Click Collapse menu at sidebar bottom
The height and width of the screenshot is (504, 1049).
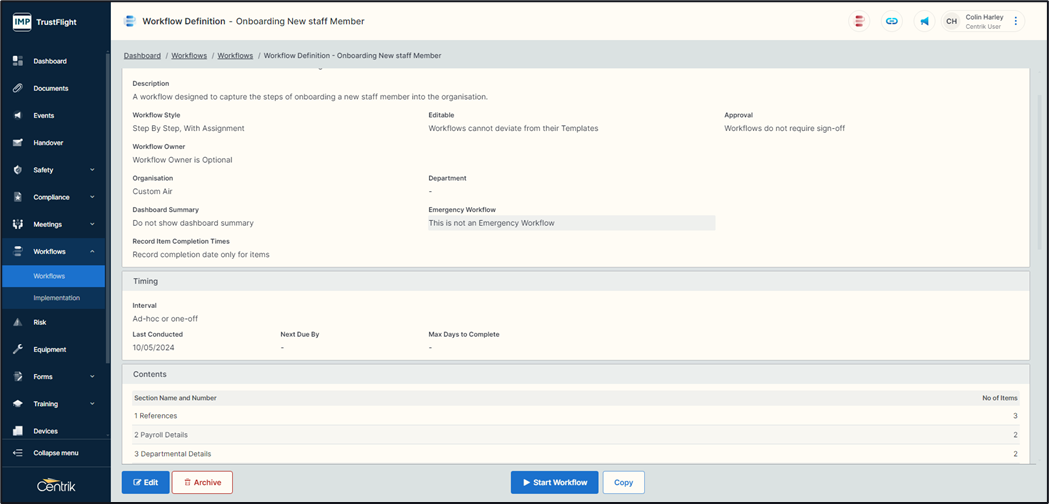pos(55,453)
